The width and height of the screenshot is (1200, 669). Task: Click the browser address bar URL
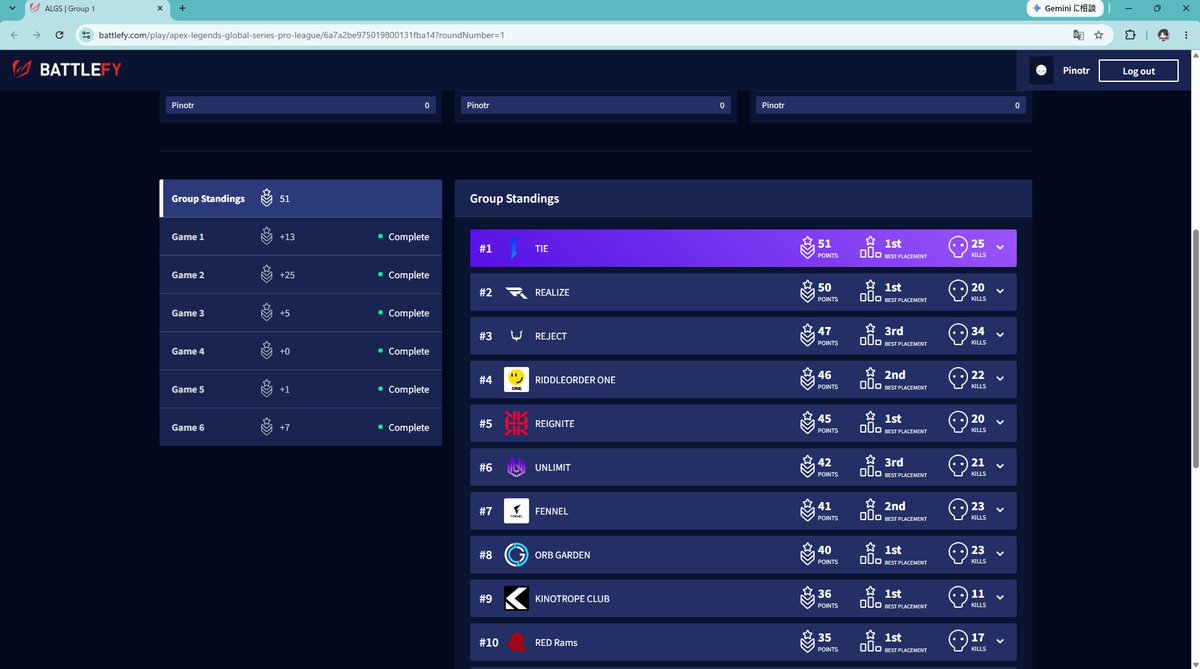pos(301,35)
